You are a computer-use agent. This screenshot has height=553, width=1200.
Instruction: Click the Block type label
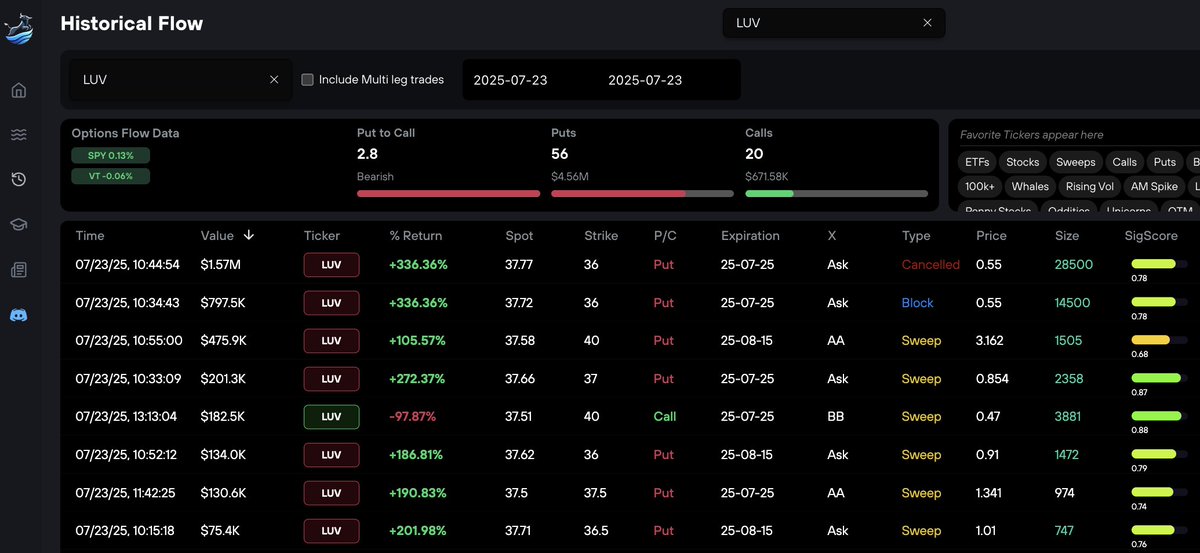click(x=917, y=303)
